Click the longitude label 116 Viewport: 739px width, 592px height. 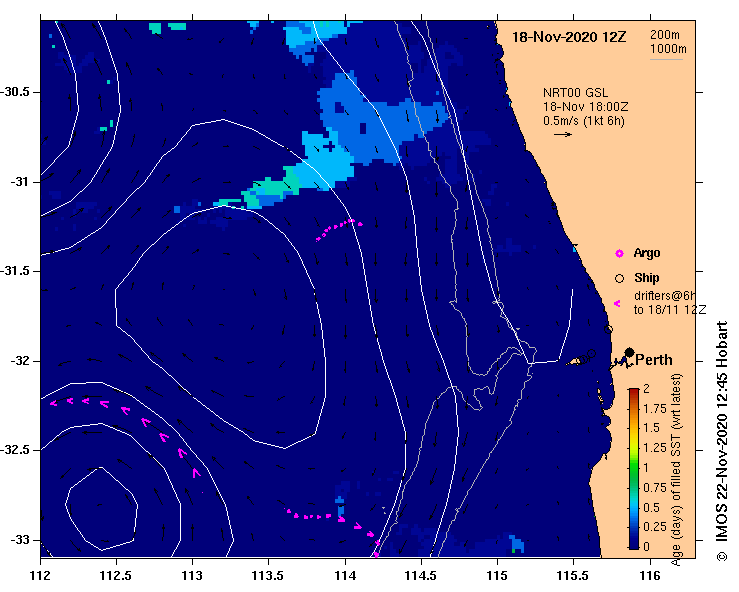(650, 576)
